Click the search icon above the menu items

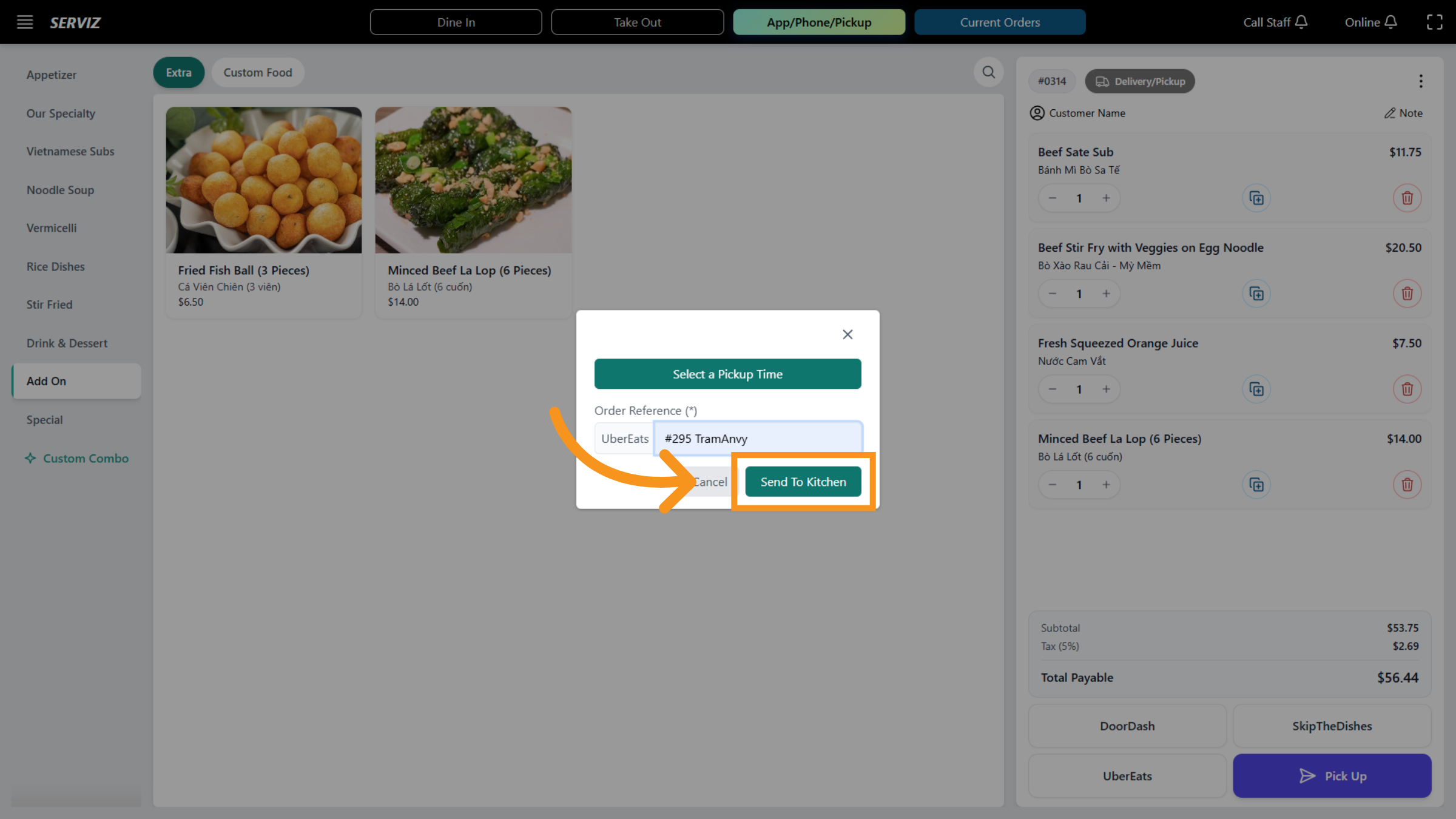[x=988, y=72]
